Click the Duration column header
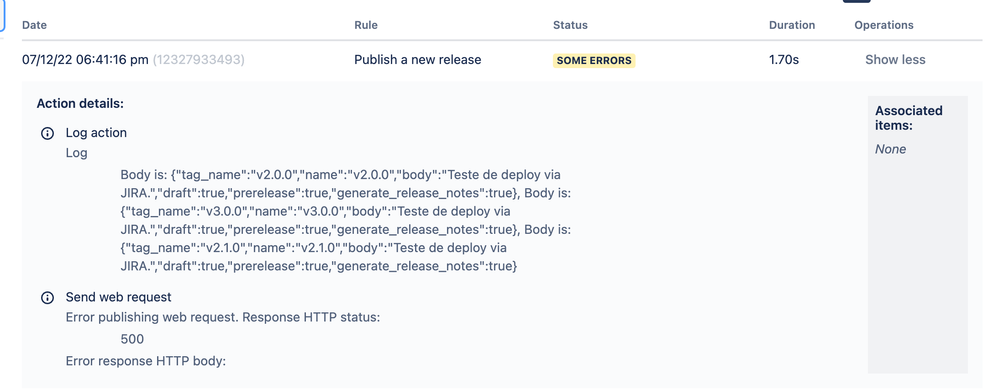The width and height of the screenshot is (999, 391). (x=792, y=25)
